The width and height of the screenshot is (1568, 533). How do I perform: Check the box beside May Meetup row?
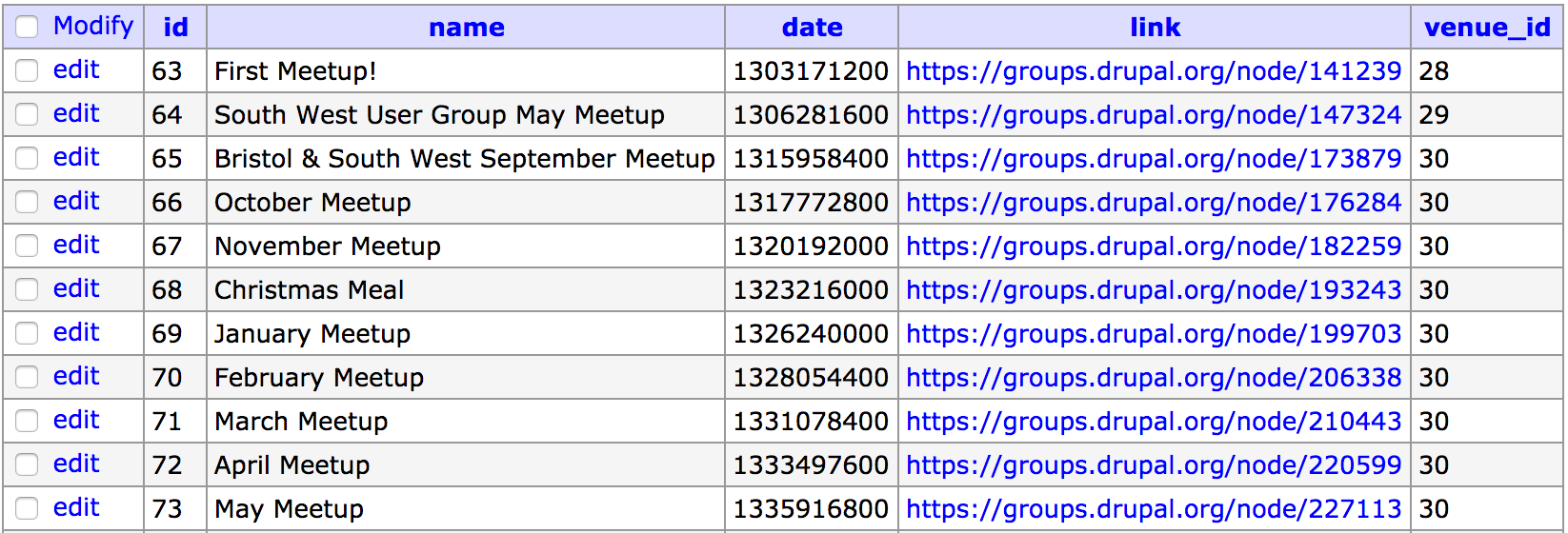[27, 508]
